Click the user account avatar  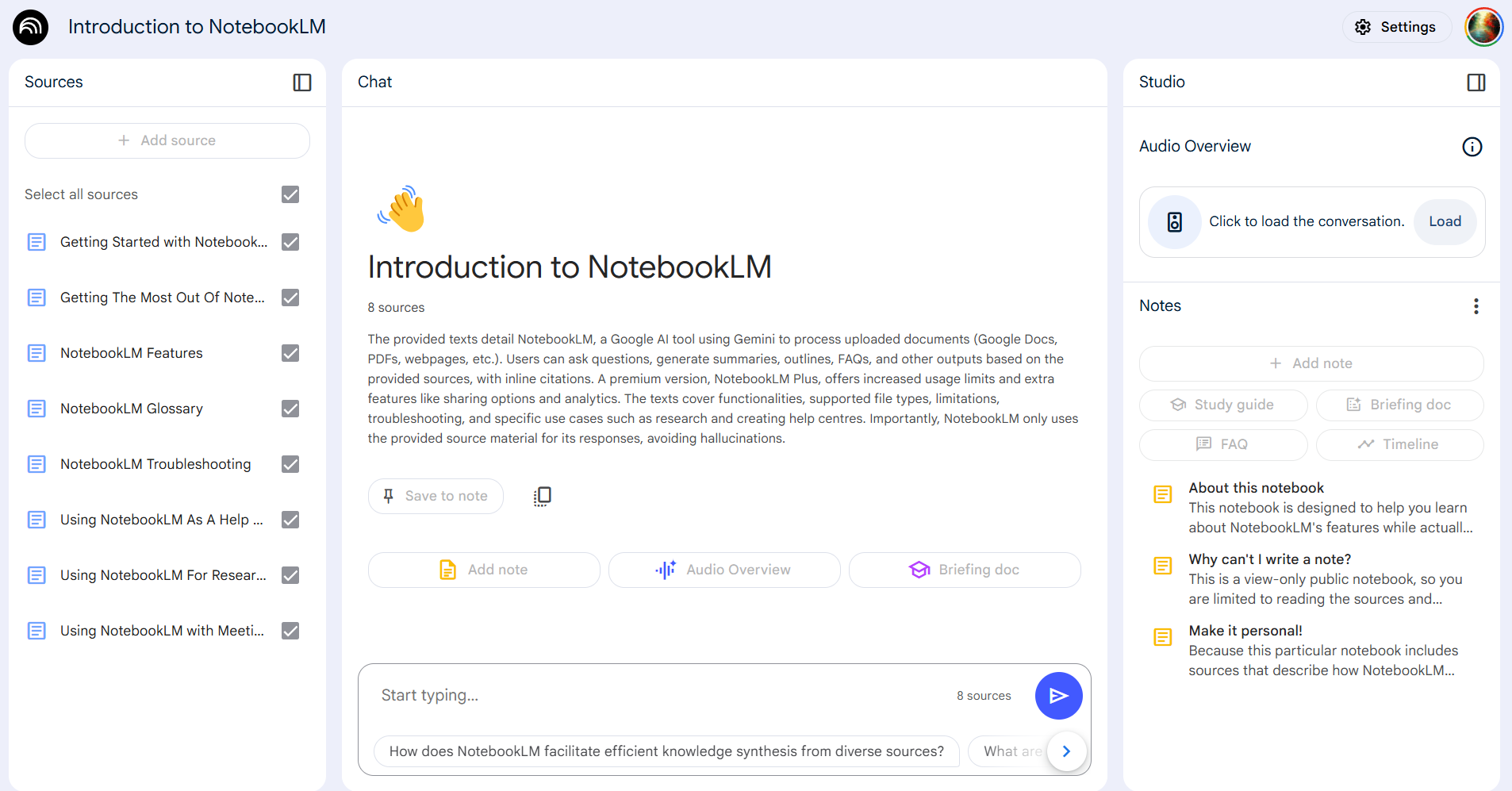[x=1484, y=26]
